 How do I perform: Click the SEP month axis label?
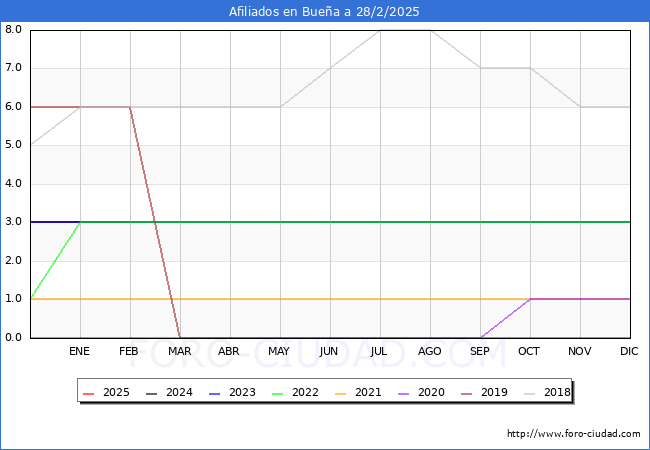tap(480, 351)
